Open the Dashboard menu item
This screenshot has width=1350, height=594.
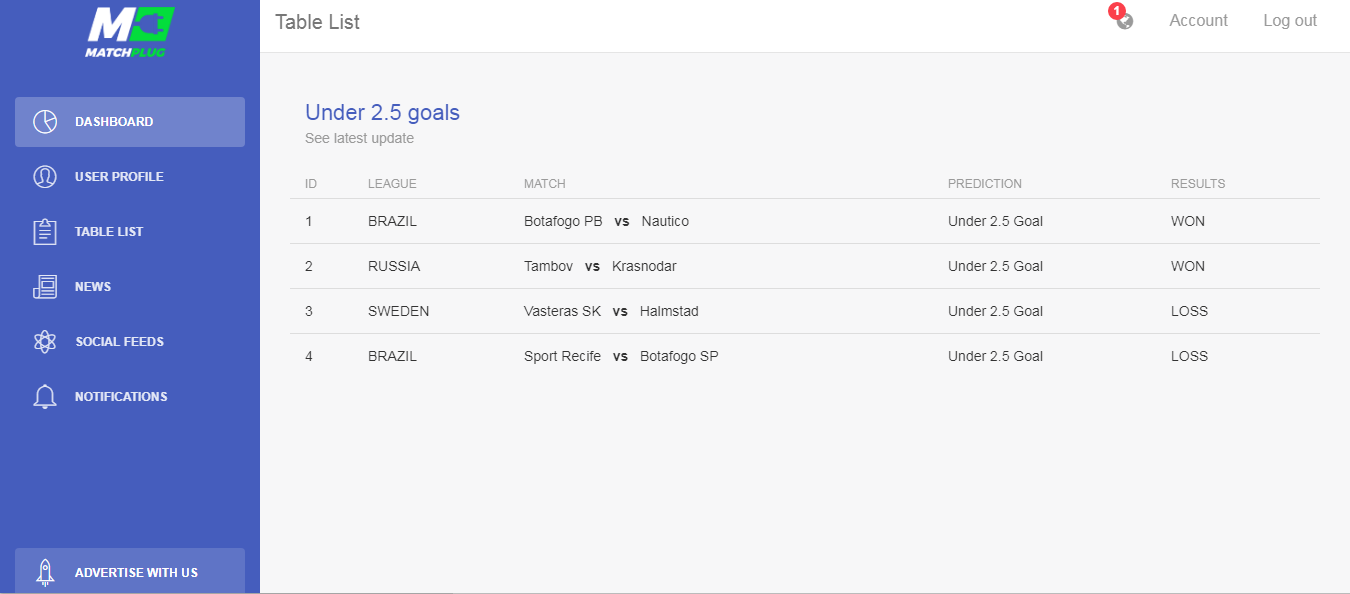(130, 122)
